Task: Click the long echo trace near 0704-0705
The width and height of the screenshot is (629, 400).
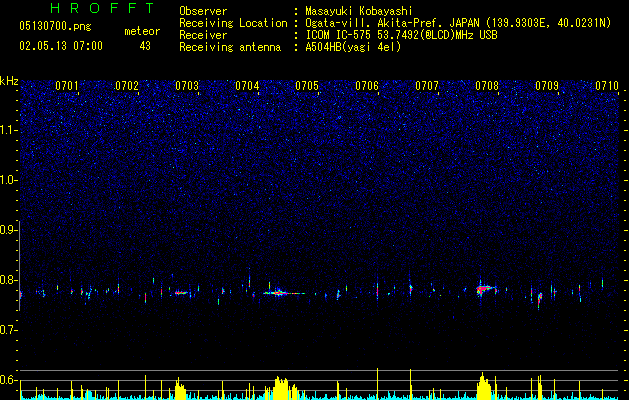Action: click(x=284, y=293)
